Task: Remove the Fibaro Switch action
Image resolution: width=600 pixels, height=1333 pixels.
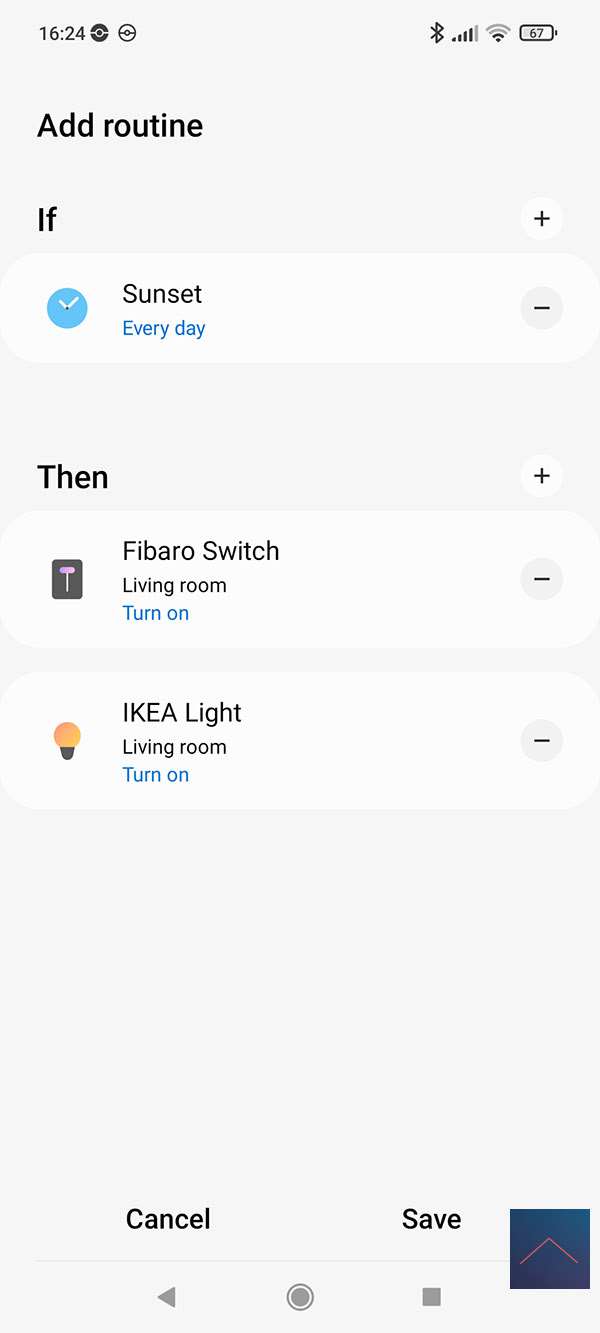Action: (x=542, y=579)
